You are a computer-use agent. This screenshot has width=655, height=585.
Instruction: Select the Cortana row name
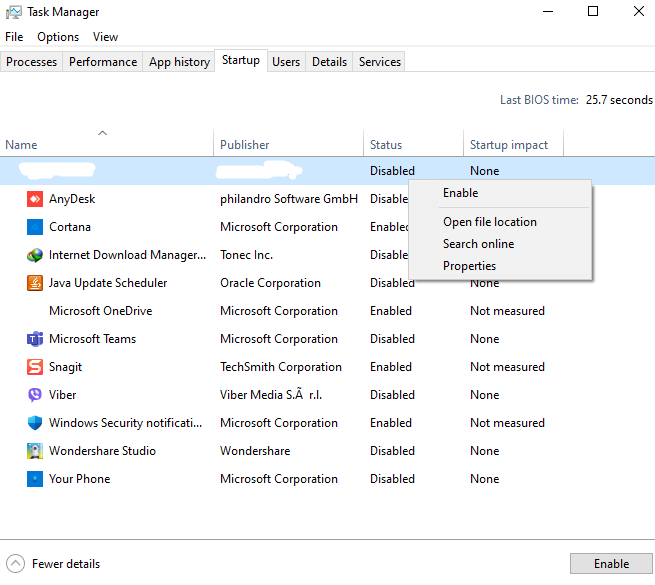click(70, 227)
